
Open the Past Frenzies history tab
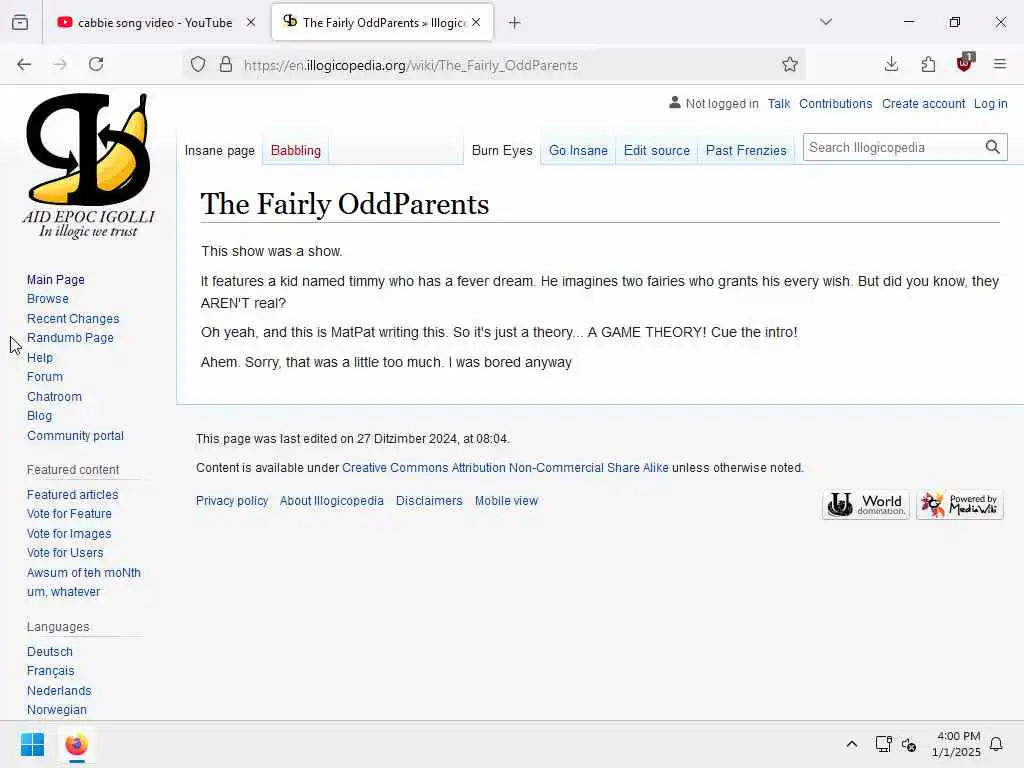click(746, 150)
